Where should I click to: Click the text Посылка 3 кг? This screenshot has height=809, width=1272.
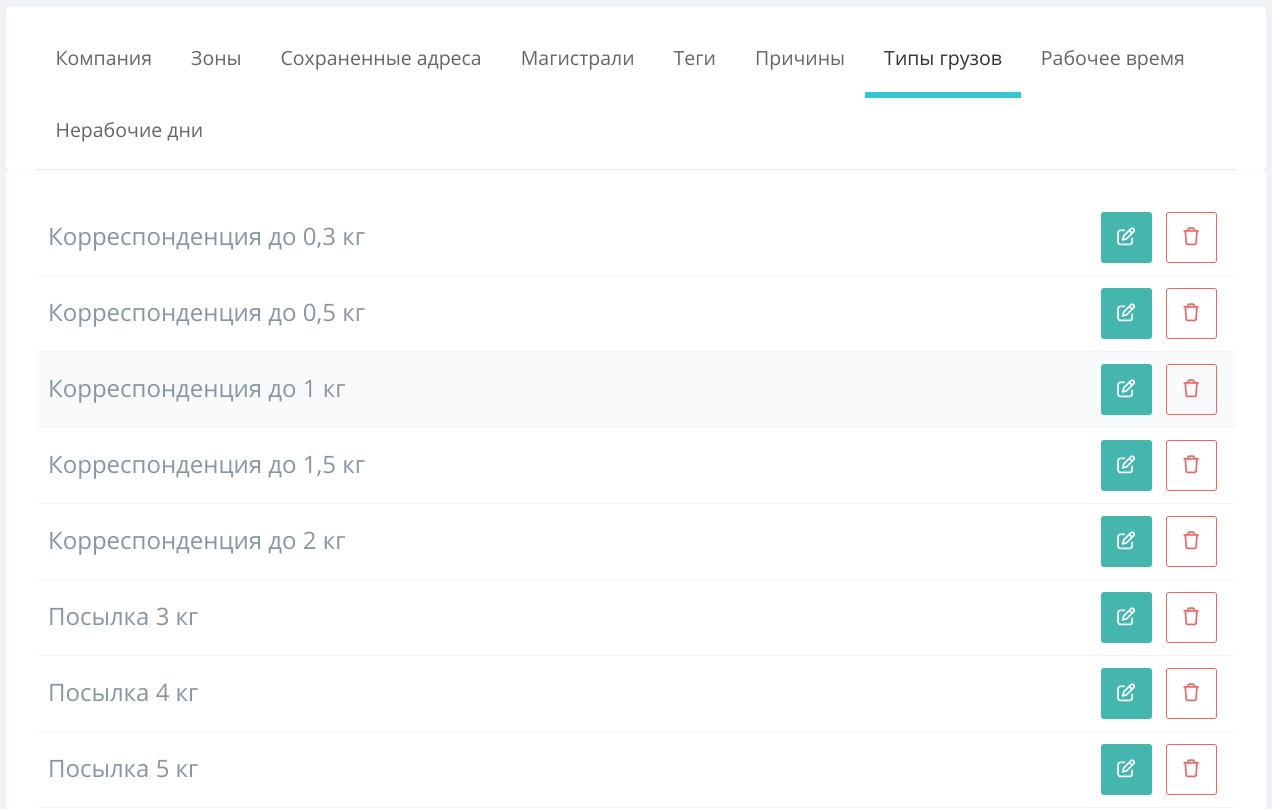[124, 617]
